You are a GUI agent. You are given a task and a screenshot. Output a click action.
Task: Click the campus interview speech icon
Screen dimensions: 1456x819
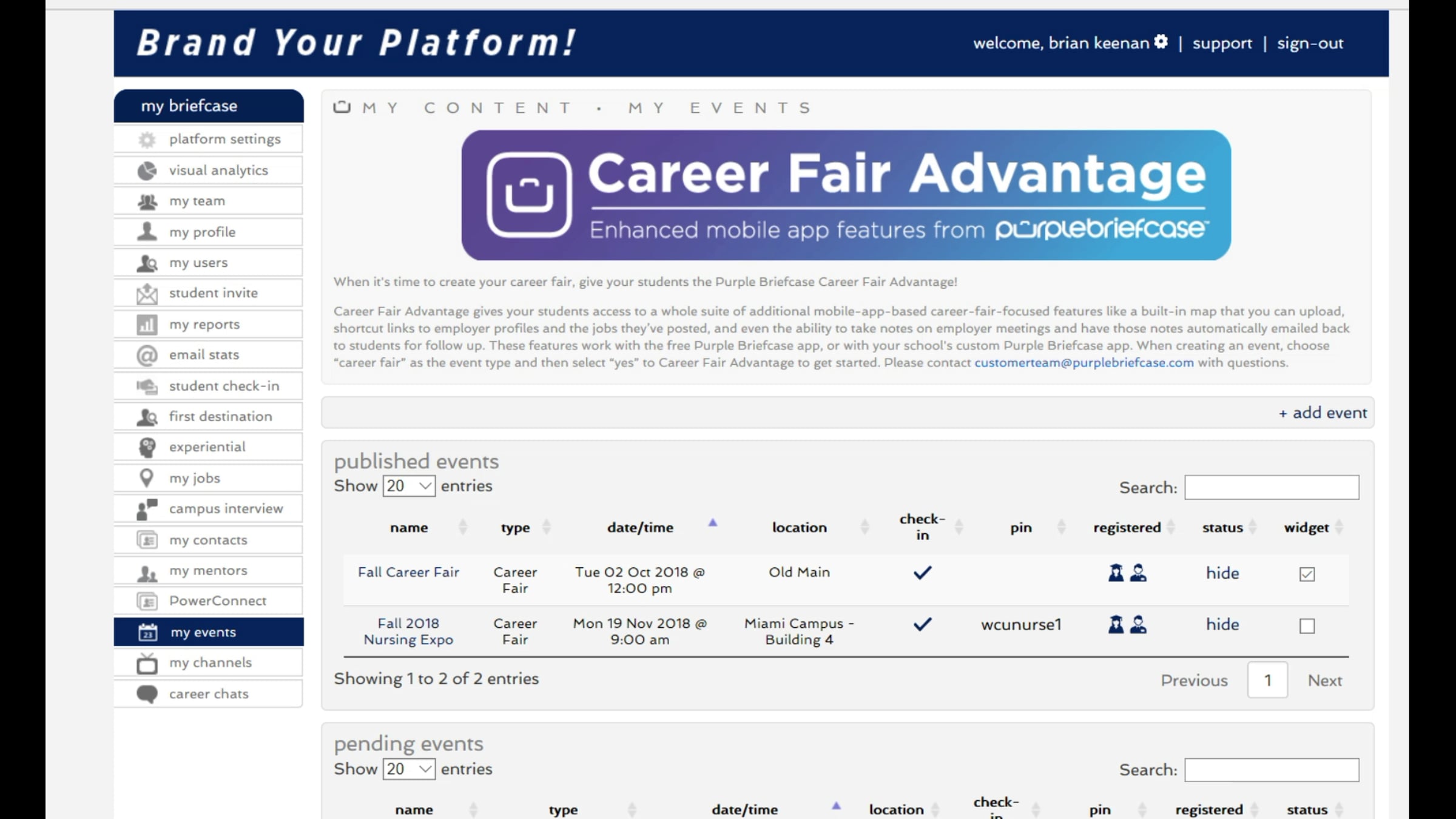pos(147,509)
